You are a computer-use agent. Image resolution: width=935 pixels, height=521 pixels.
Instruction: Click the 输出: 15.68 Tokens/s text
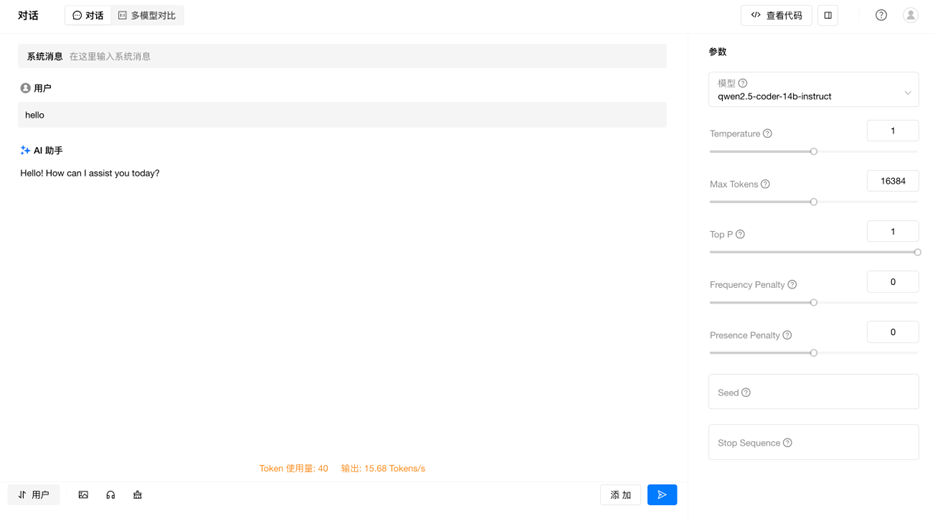click(383, 469)
